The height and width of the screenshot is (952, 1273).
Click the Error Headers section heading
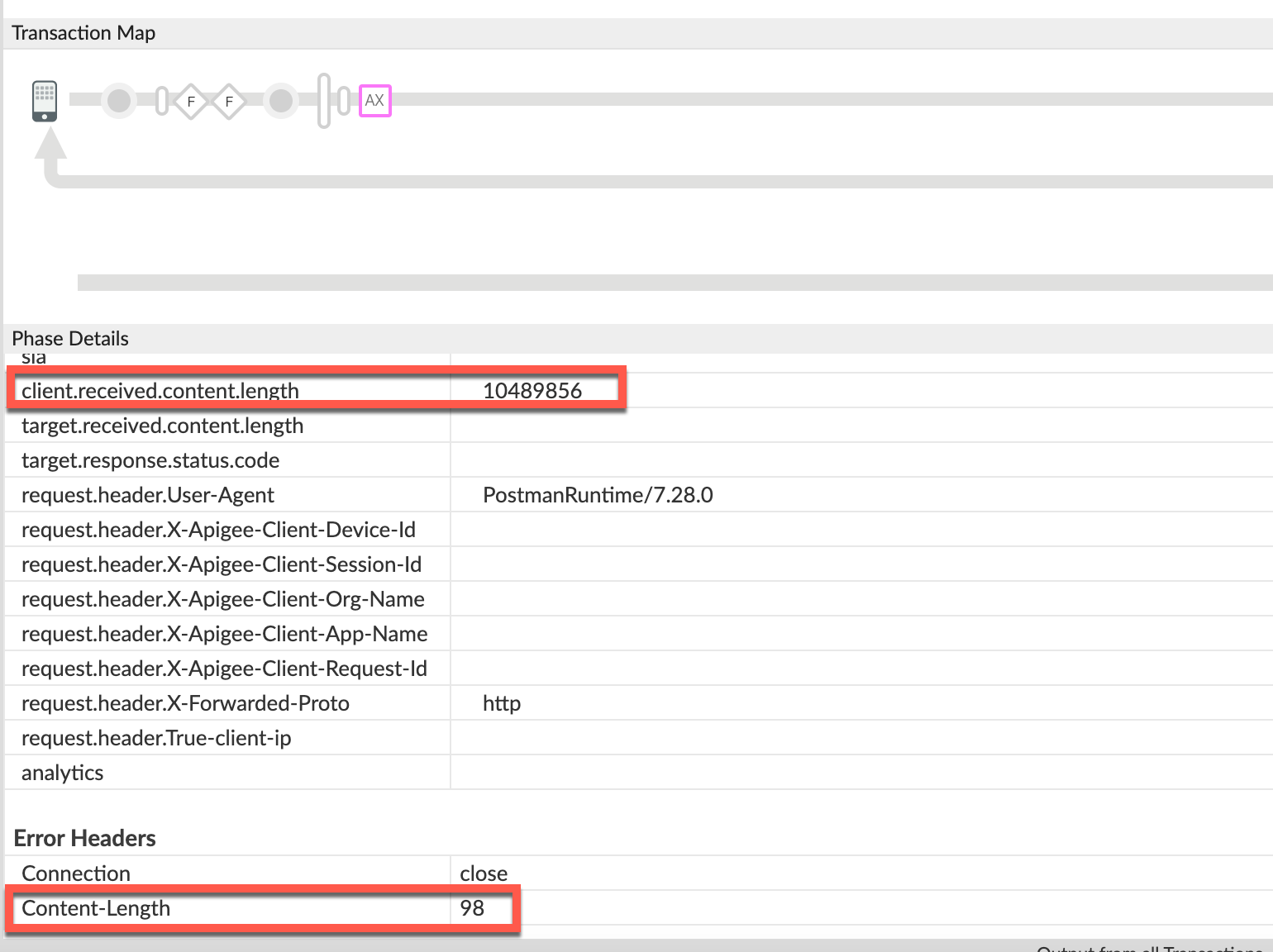84,838
